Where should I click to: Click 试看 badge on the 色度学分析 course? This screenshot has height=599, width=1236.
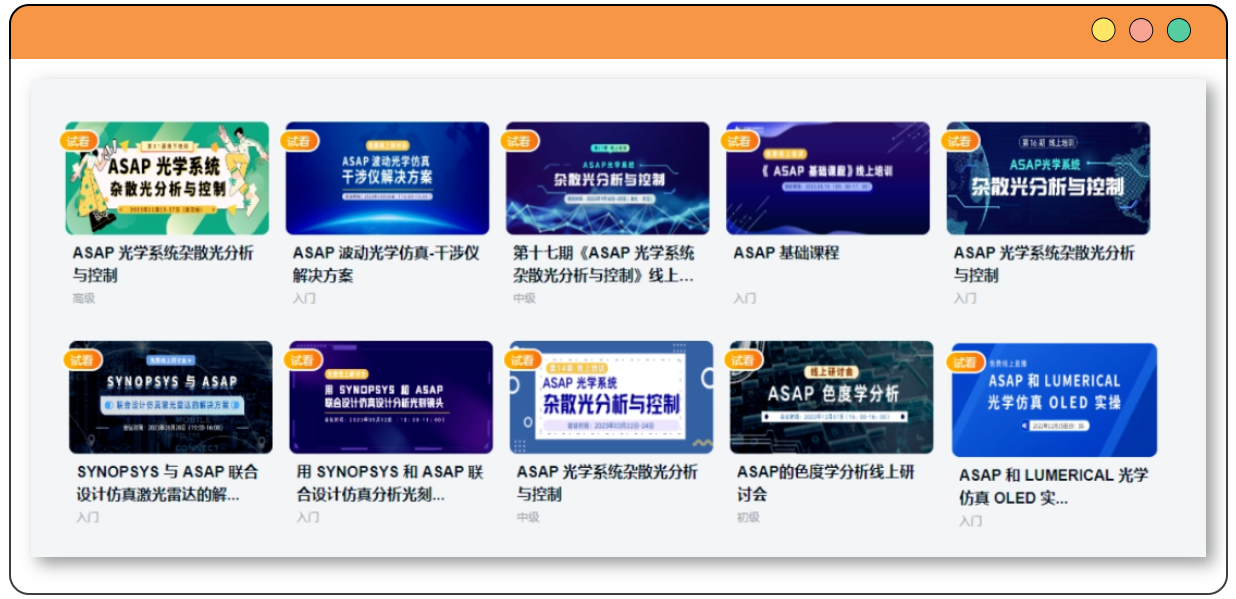click(742, 360)
